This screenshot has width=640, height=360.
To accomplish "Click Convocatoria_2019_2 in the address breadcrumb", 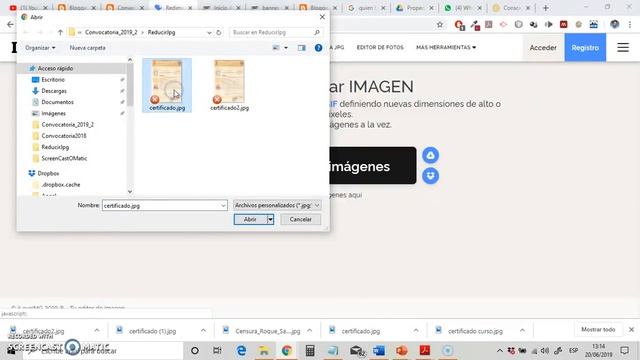I will point(111,32).
